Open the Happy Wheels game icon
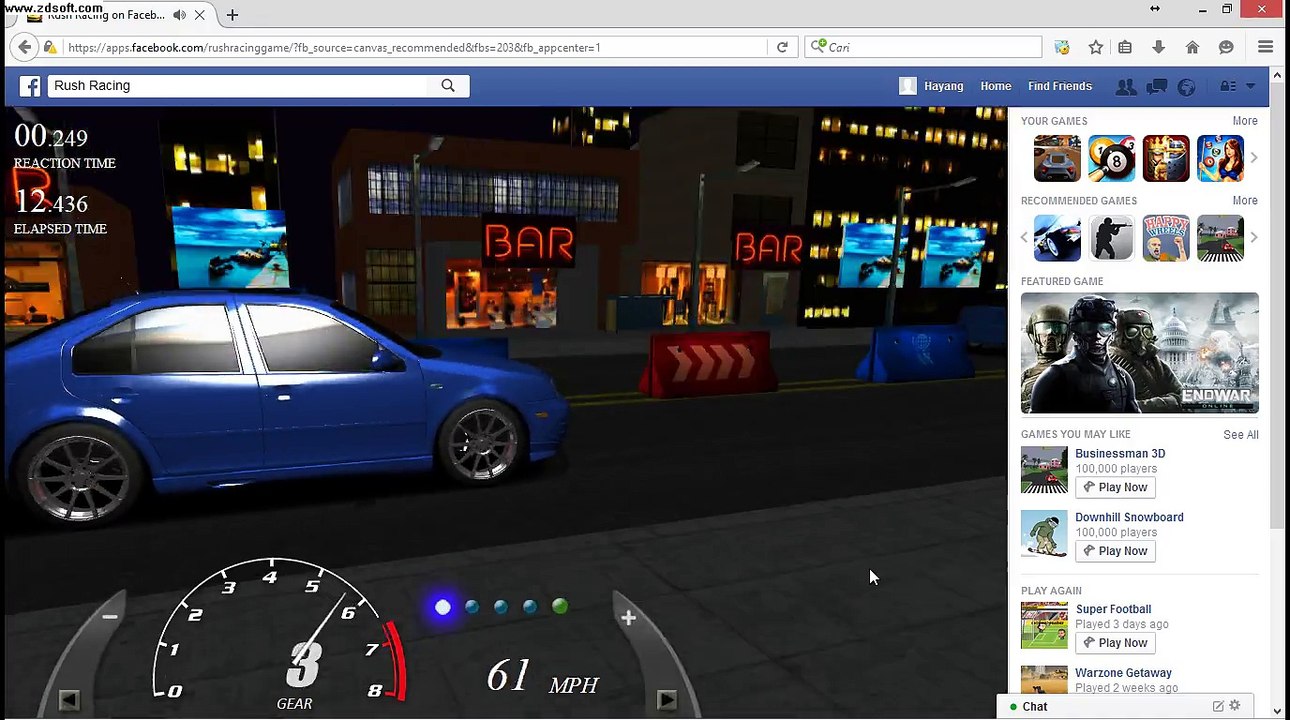 click(x=1166, y=238)
